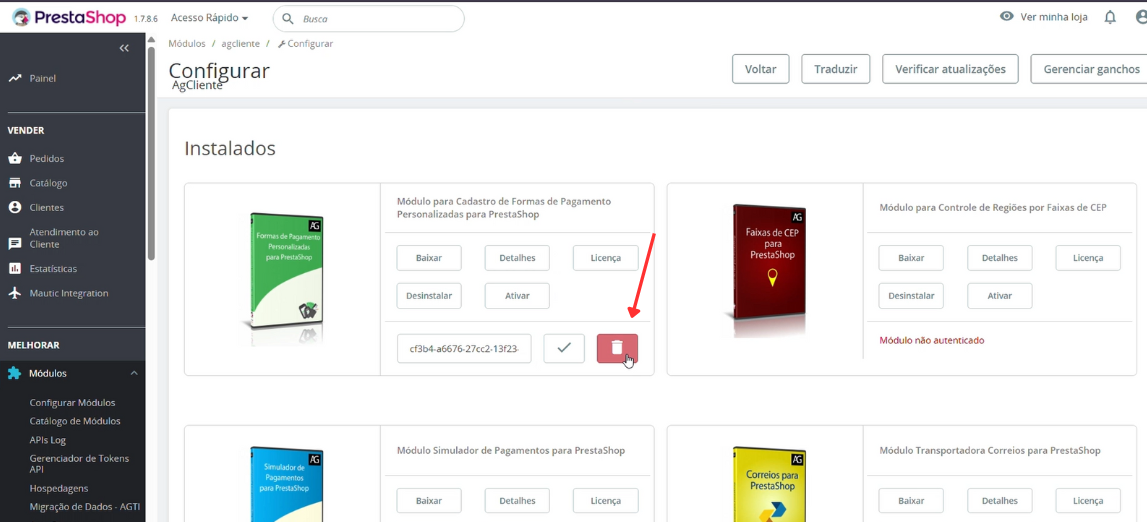
Task: Click Faixas de CEP red box image
Action: (765, 269)
